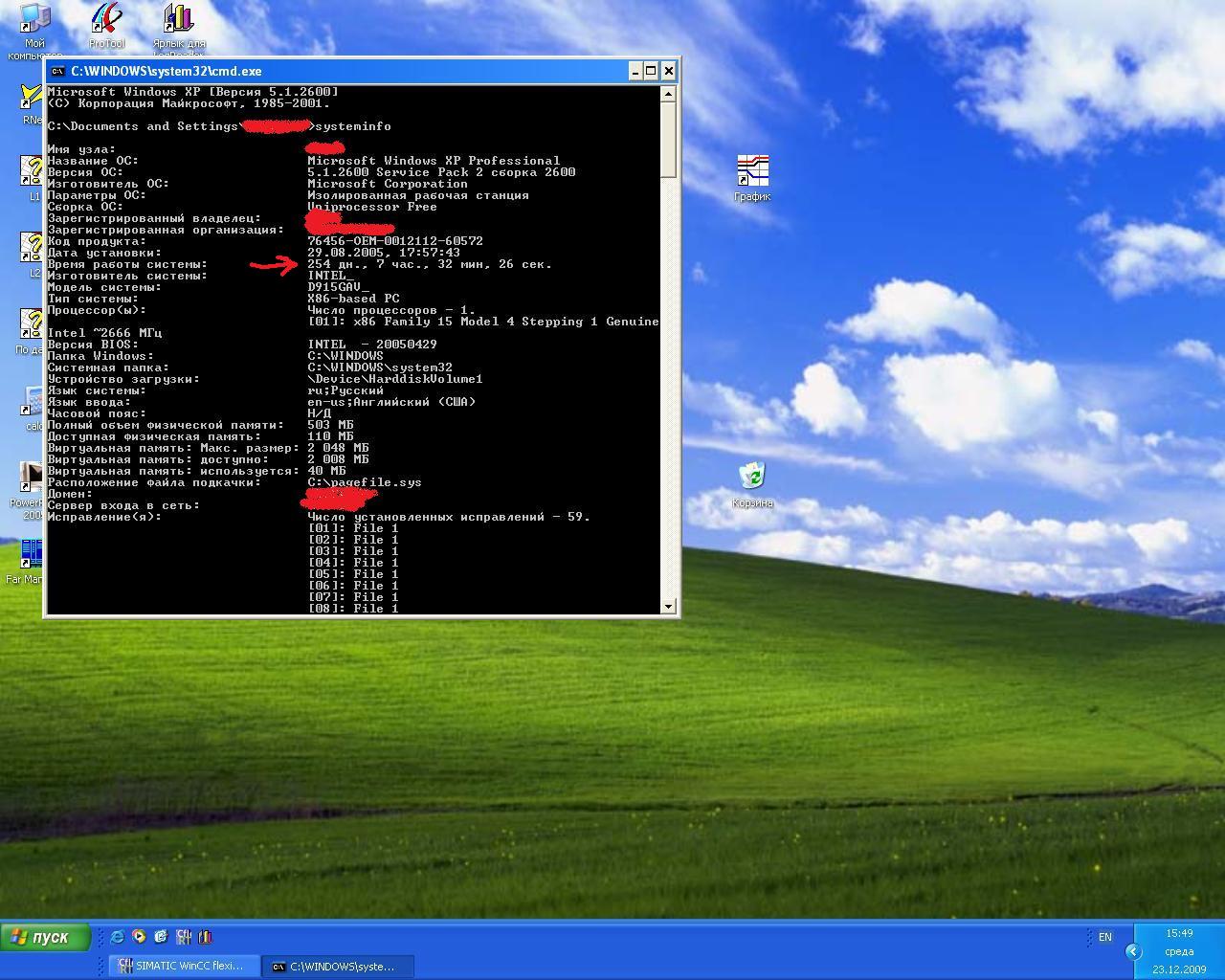The height and width of the screenshot is (980, 1225).
Task: Open the Far Manager desktop shortcut
Action: coord(31,555)
